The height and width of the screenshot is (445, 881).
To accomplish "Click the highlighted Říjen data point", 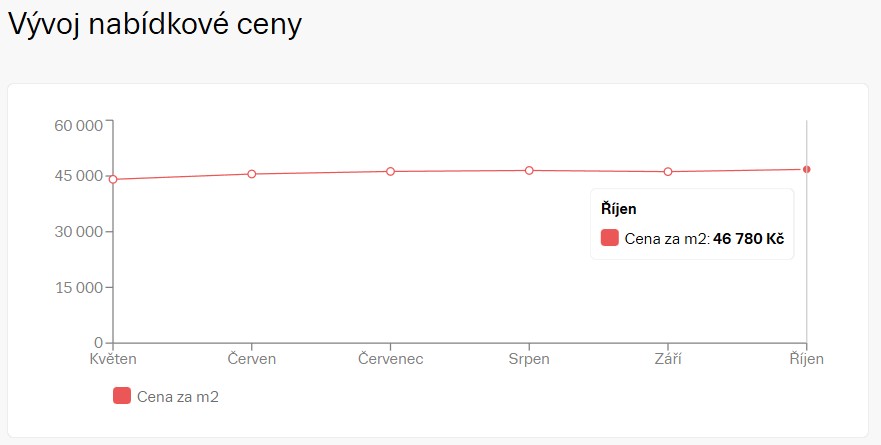I will click(x=806, y=169).
